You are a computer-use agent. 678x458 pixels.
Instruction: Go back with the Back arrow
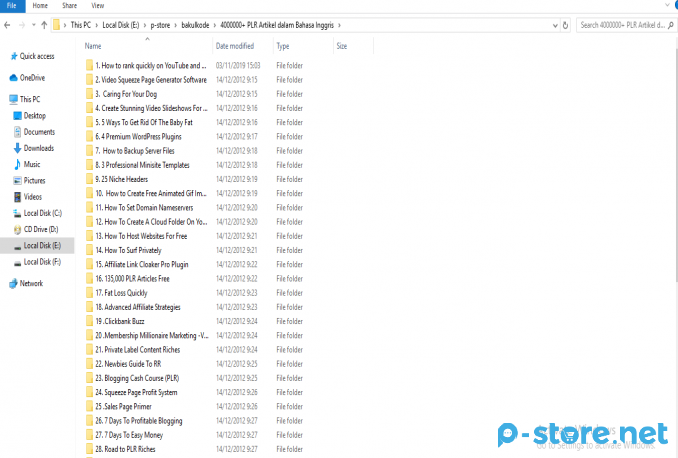(x=8, y=24)
